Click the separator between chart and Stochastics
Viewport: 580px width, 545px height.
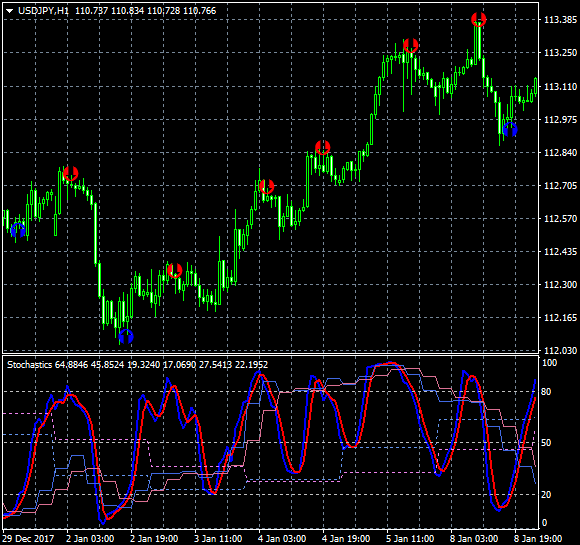[271, 354]
